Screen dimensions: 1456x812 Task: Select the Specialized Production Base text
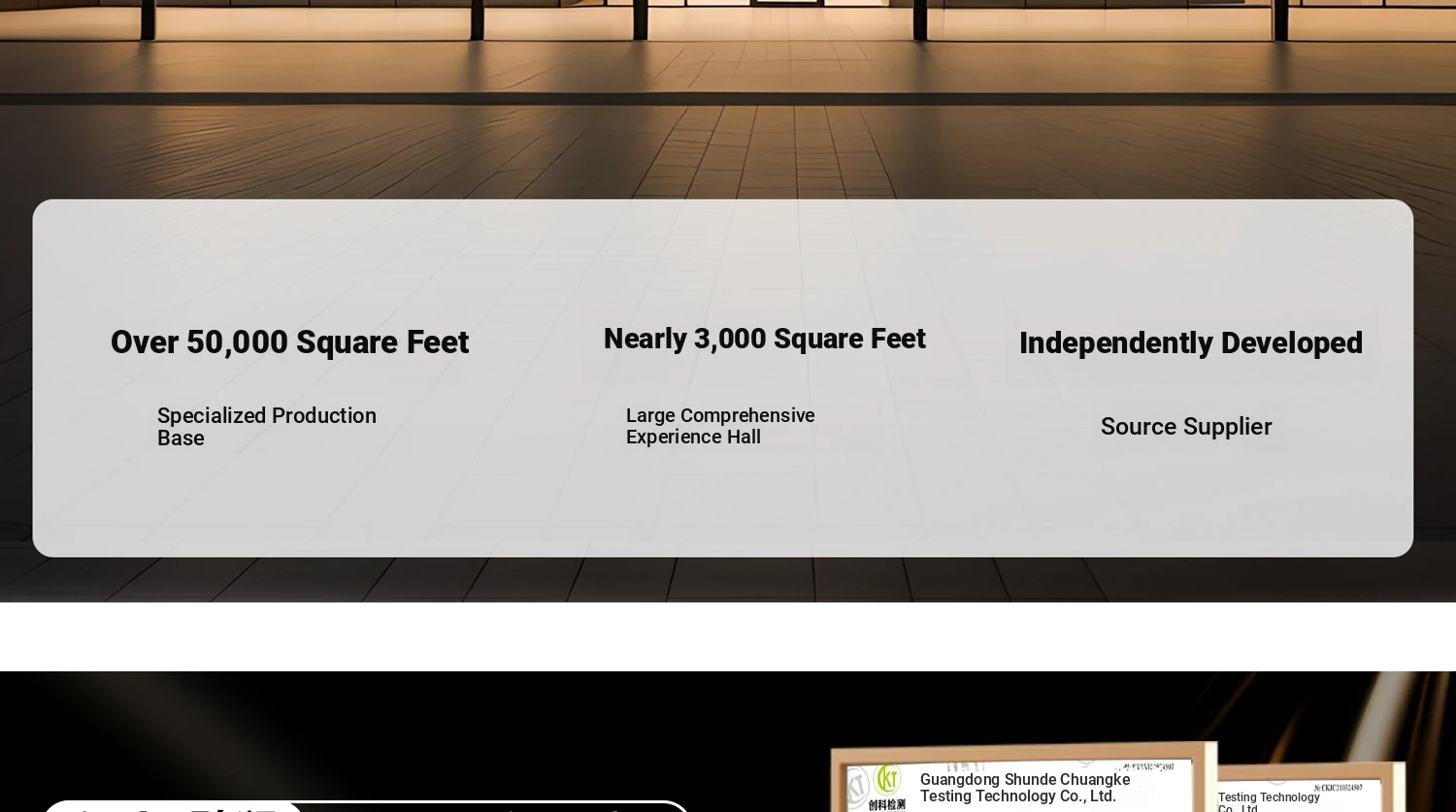coord(267,427)
